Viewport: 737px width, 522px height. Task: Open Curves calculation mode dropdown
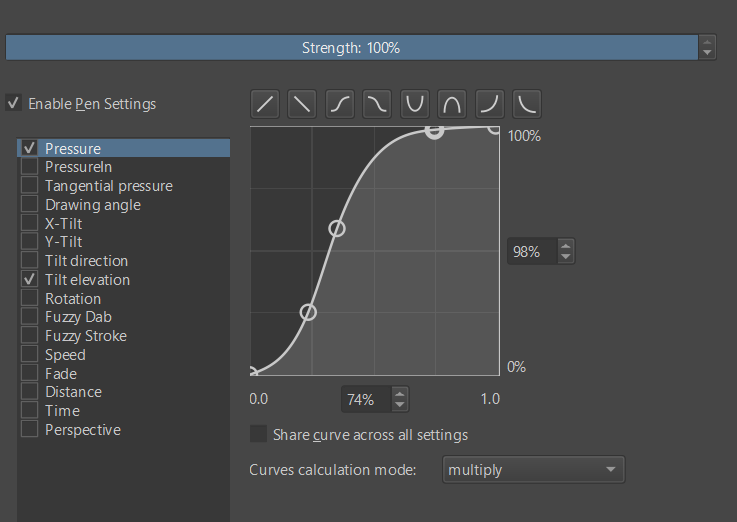pyautogui.click(x=533, y=470)
